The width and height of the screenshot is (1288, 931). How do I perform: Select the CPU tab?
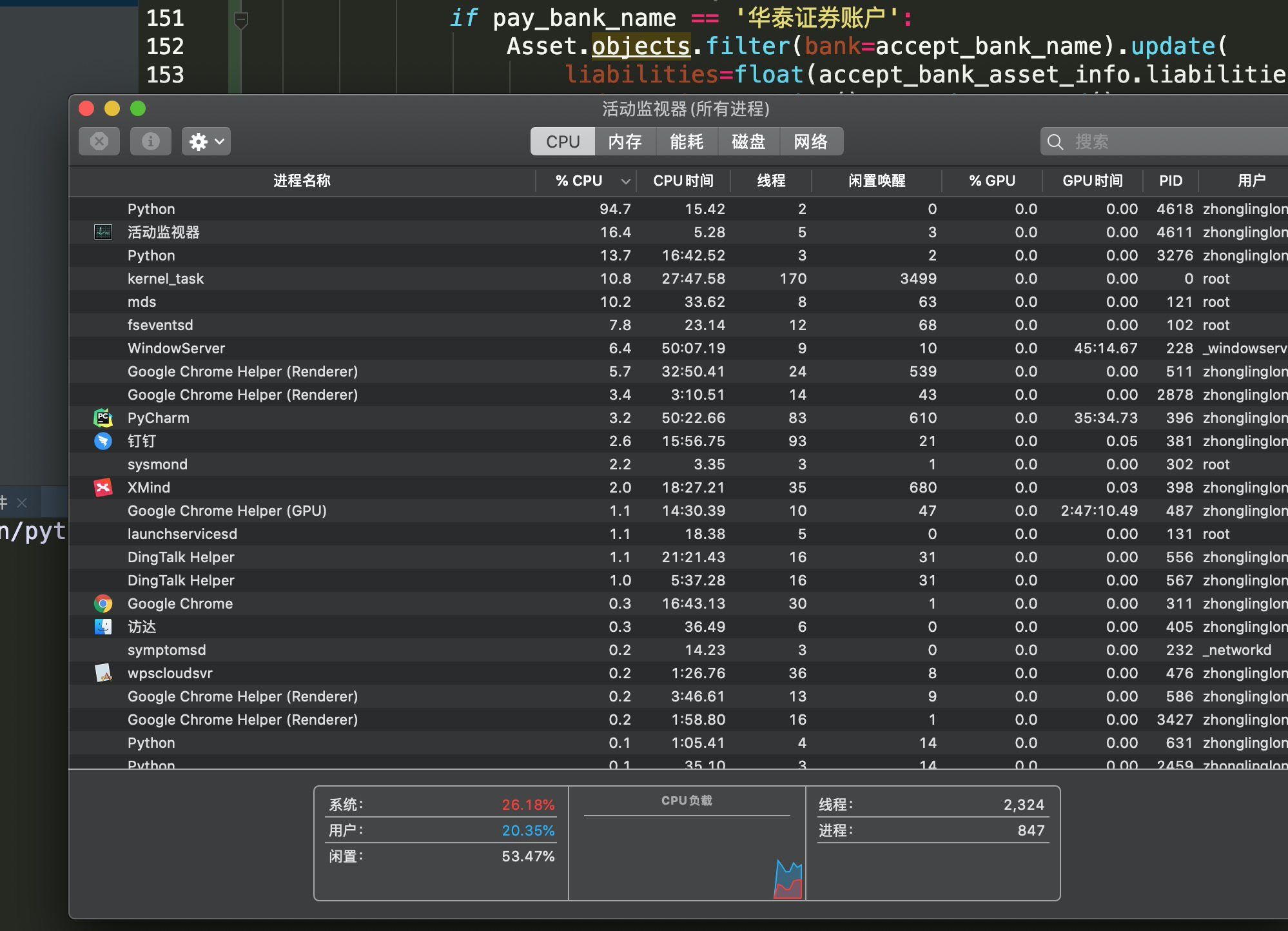pos(563,142)
